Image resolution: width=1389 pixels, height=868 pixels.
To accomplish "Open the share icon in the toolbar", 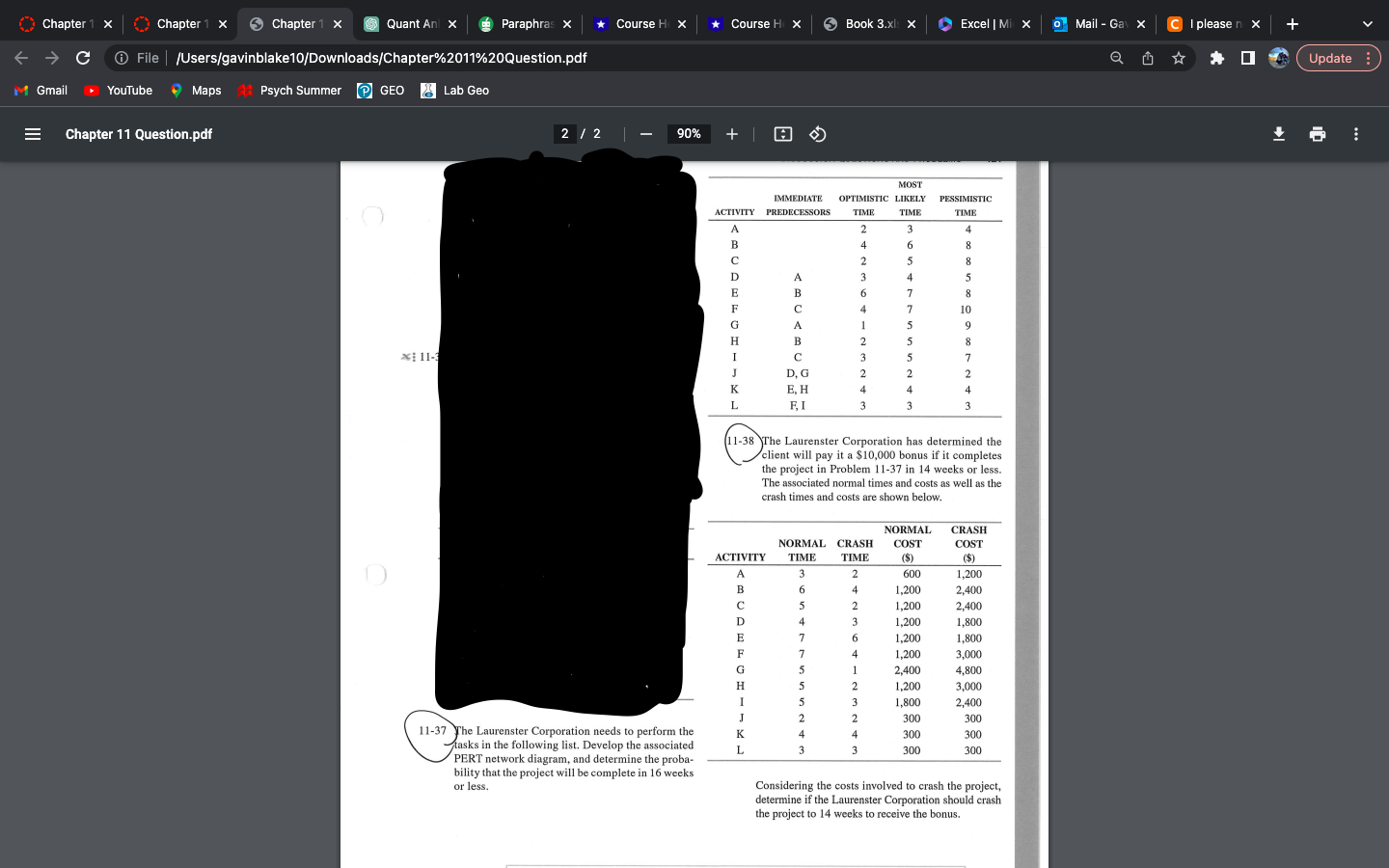I will 1147,58.
